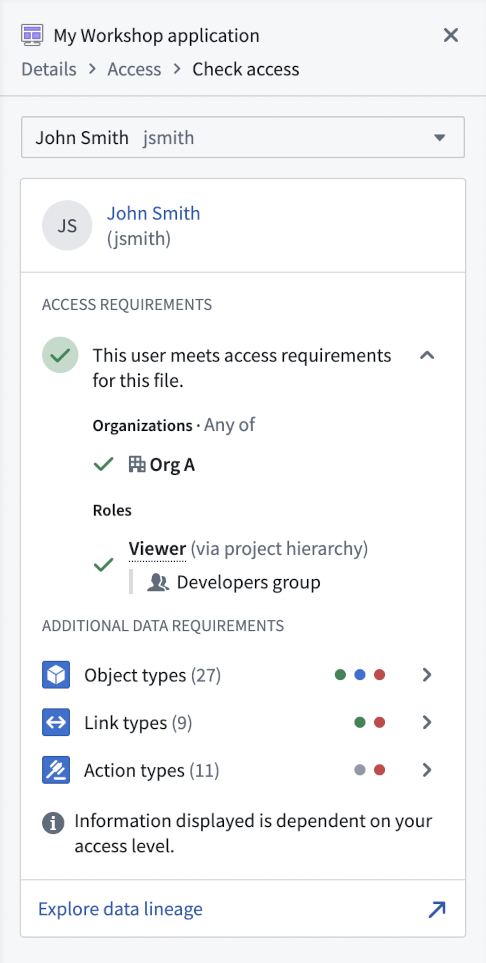486x963 pixels.
Task: Click the checkmark beside Org A
Action: tap(103, 464)
